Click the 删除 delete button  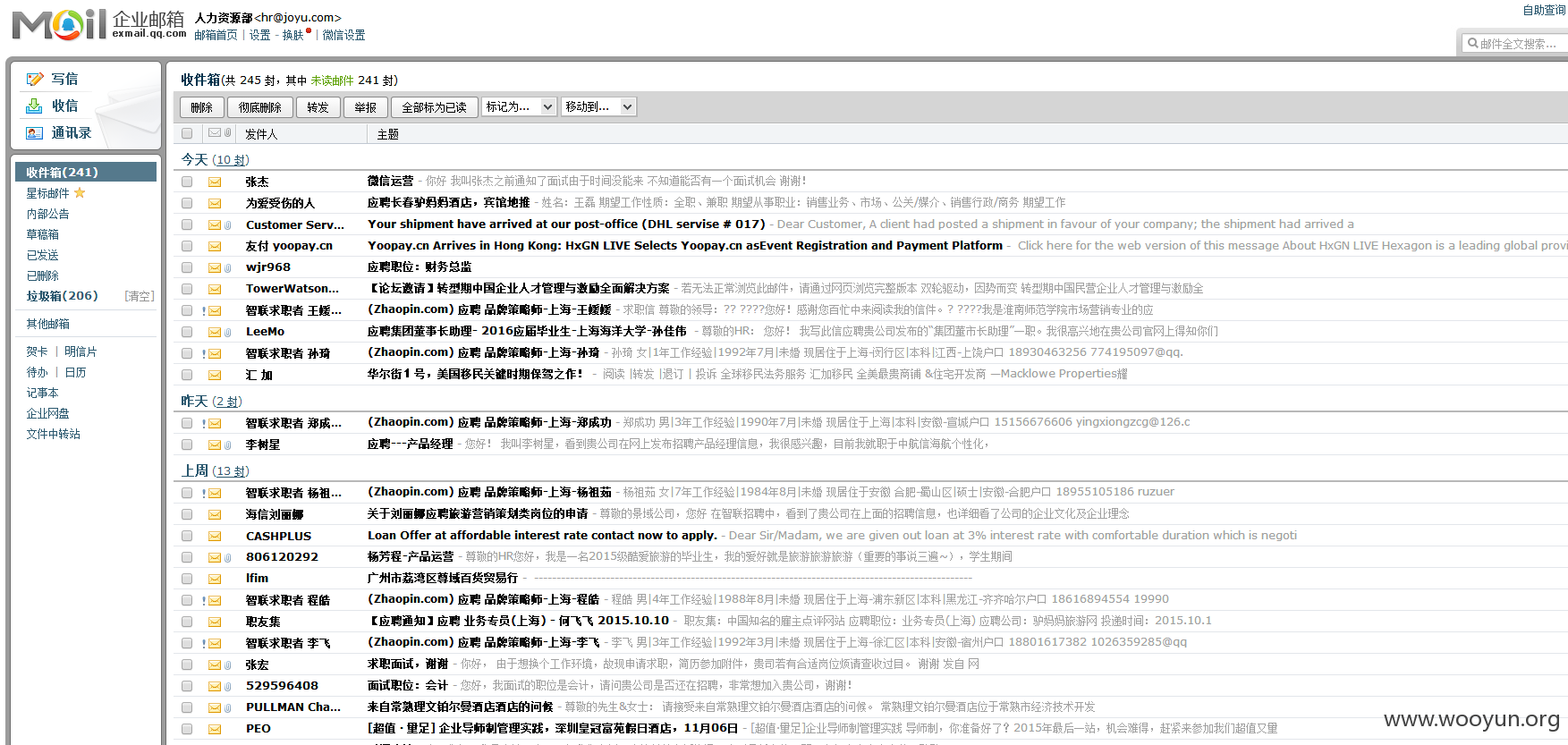coord(201,107)
